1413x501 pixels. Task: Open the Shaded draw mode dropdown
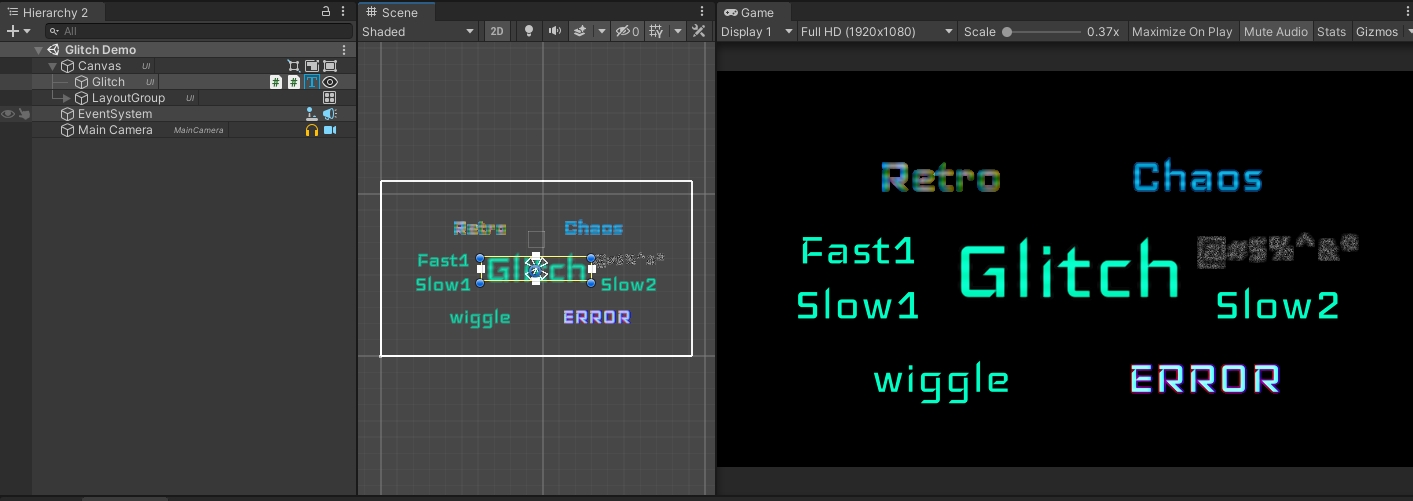(418, 31)
